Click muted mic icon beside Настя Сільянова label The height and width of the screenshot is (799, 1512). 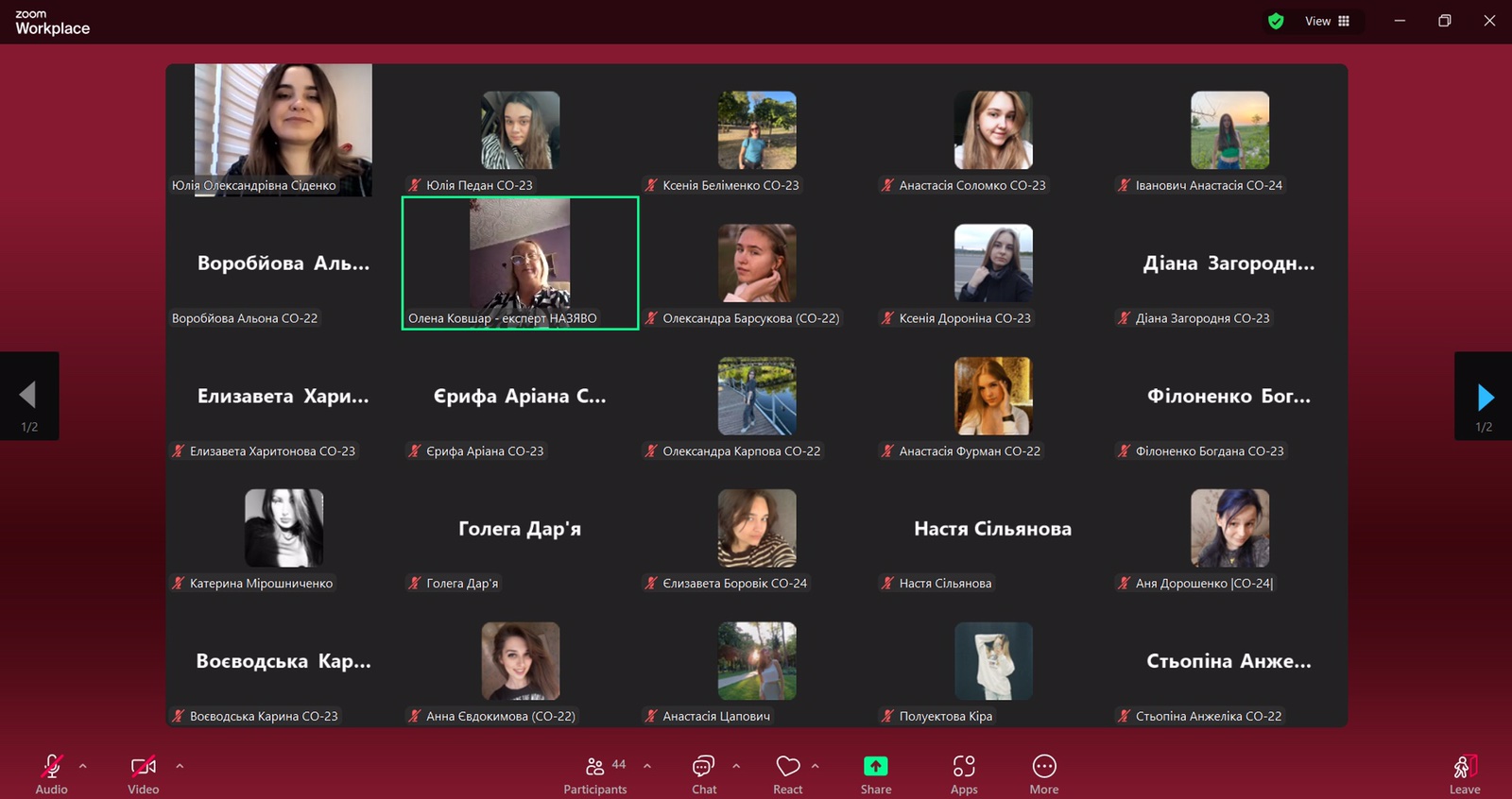point(886,584)
